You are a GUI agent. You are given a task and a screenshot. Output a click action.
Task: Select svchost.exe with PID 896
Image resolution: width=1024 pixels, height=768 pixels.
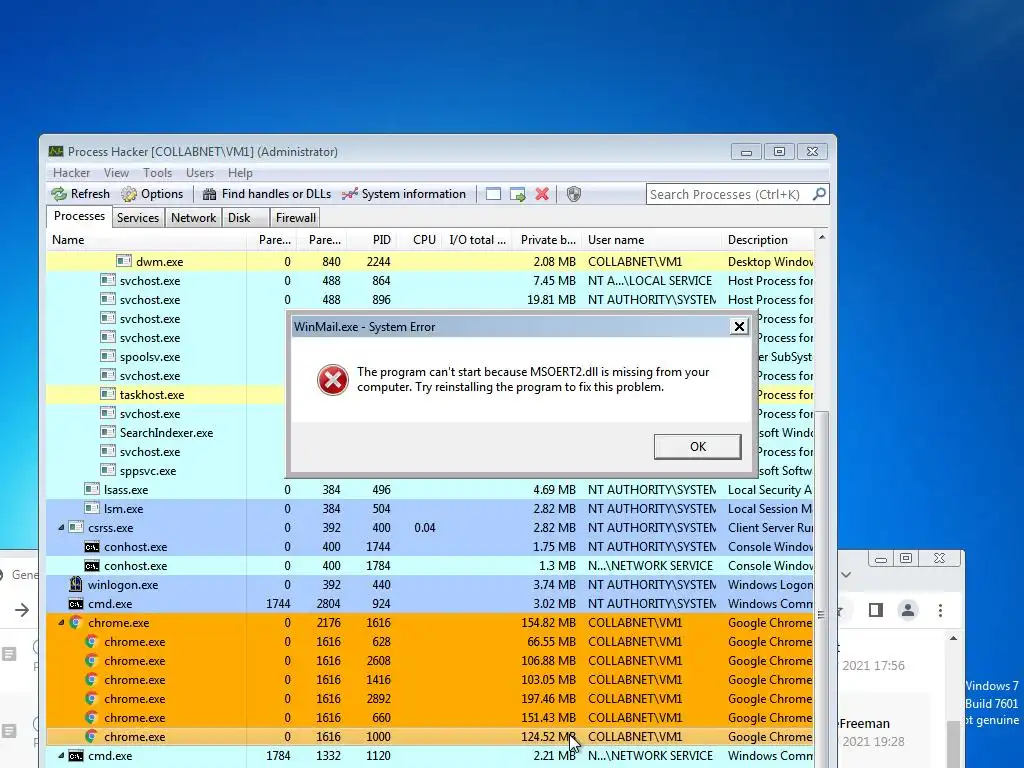pyautogui.click(x=430, y=300)
